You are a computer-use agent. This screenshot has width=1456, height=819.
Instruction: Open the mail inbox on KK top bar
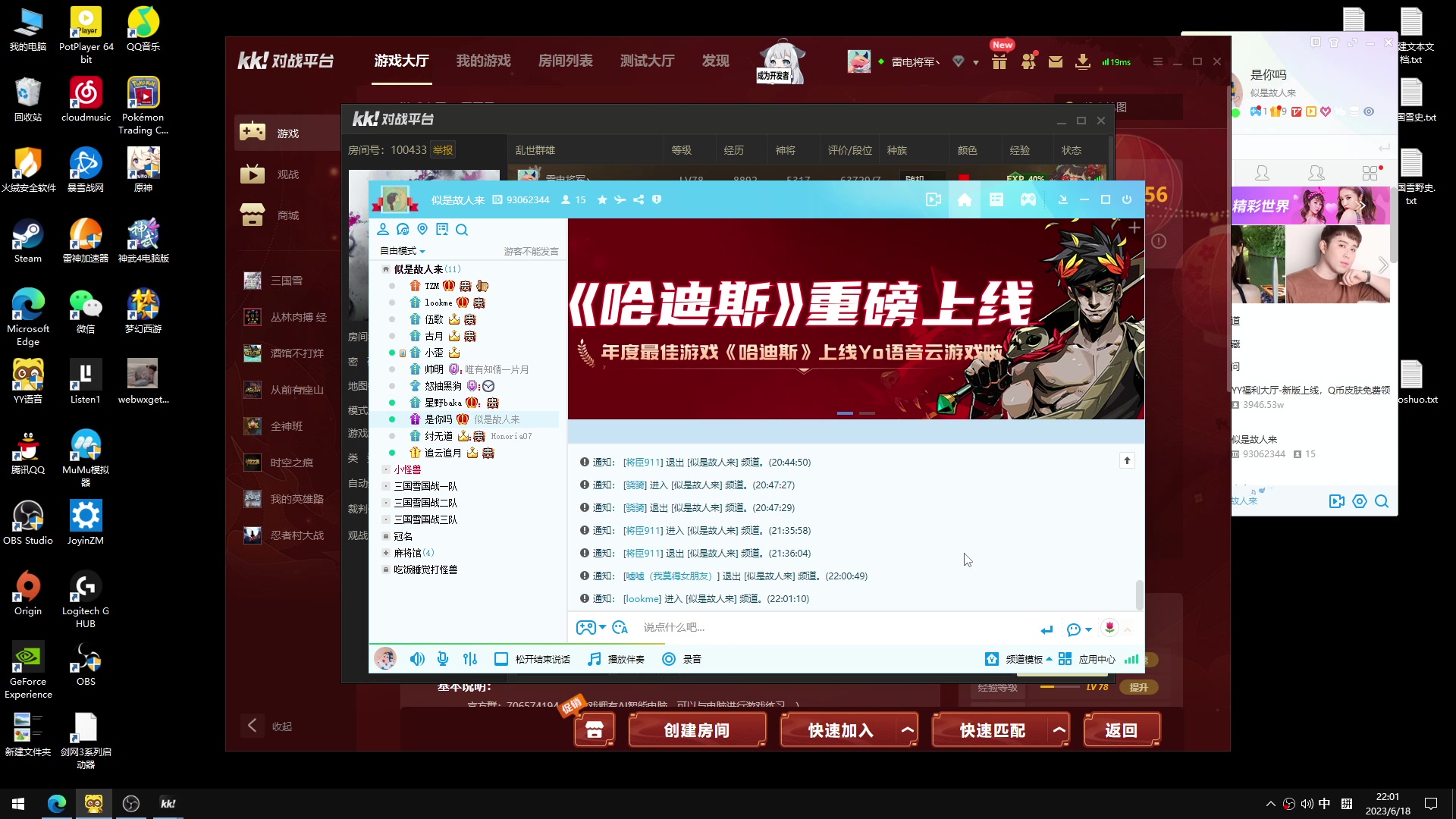click(x=1056, y=61)
